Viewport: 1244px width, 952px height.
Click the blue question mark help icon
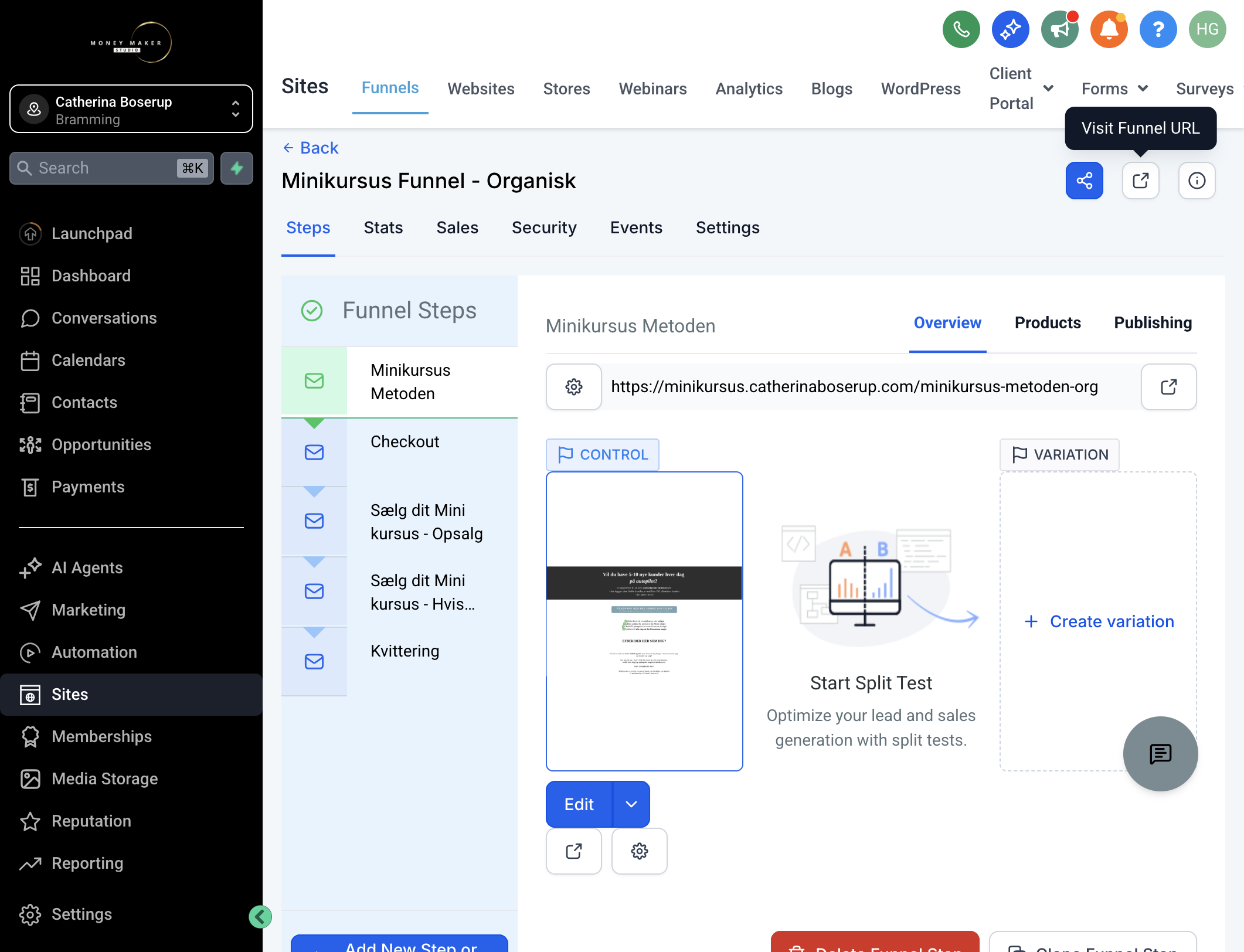pos(1158,29)
